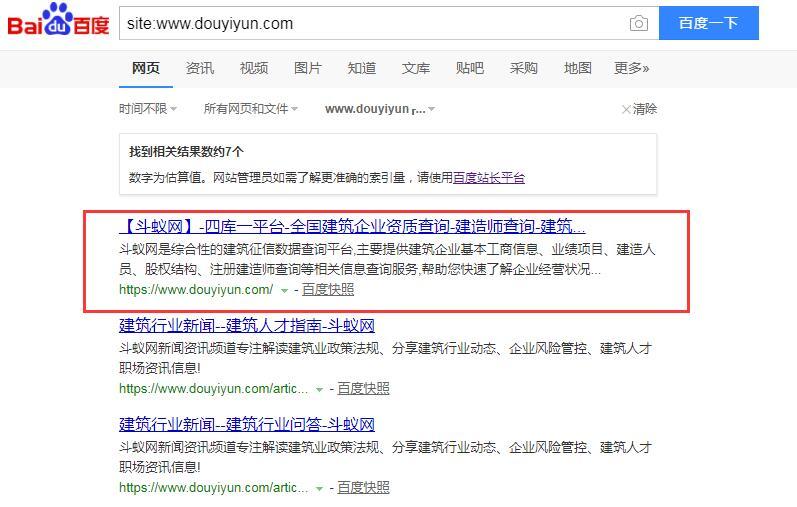Image resolution: width=797 pixels, height=507 pixels.
Task: Switch to the 网页 tab
Action: (146, 68)
